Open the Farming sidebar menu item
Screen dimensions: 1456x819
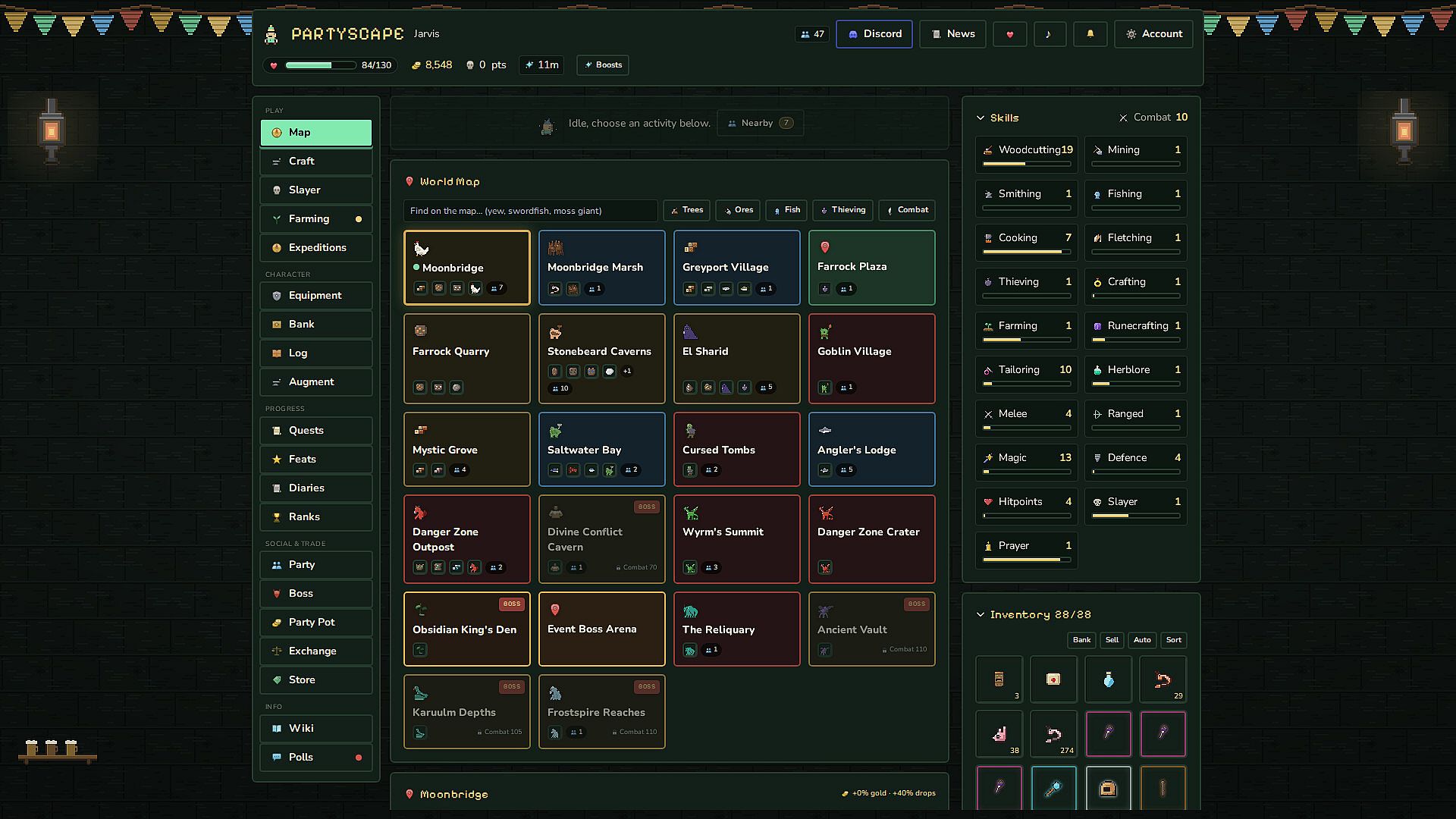point(316,219)
